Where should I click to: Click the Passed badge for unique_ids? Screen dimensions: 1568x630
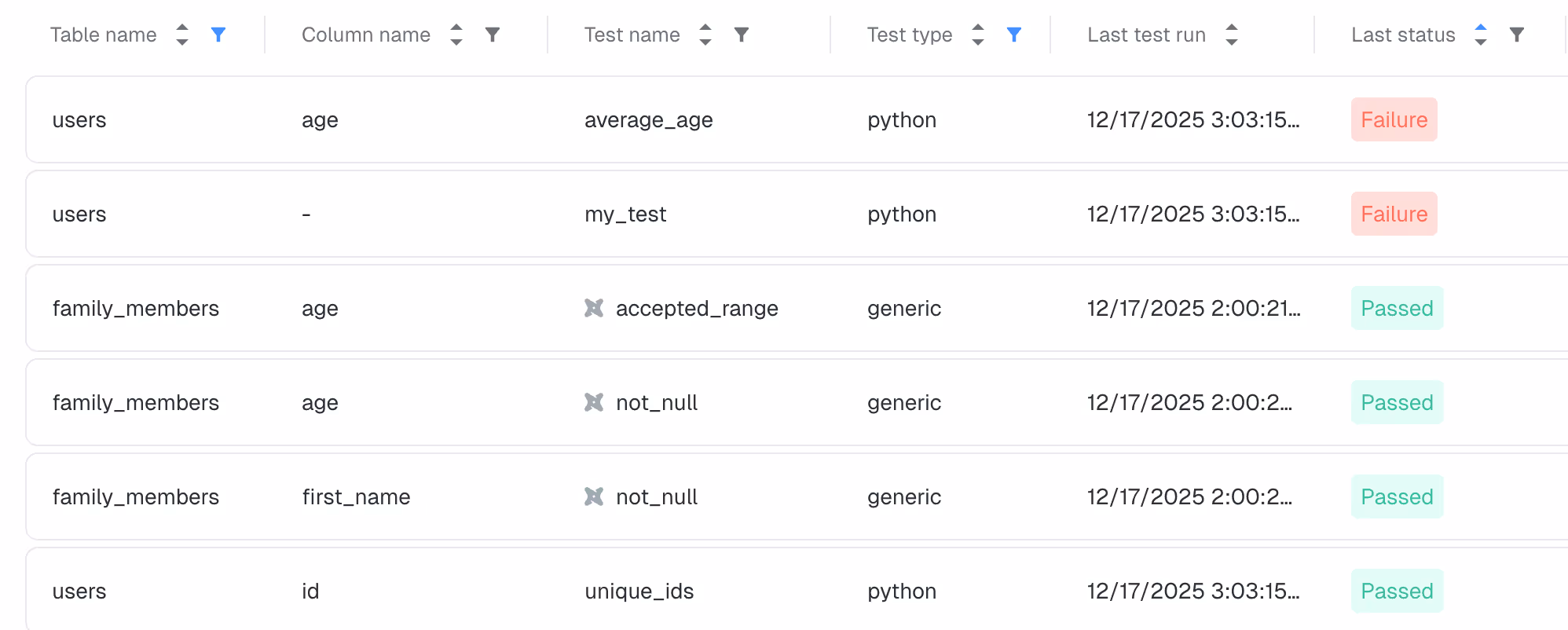click(1397, 591)
